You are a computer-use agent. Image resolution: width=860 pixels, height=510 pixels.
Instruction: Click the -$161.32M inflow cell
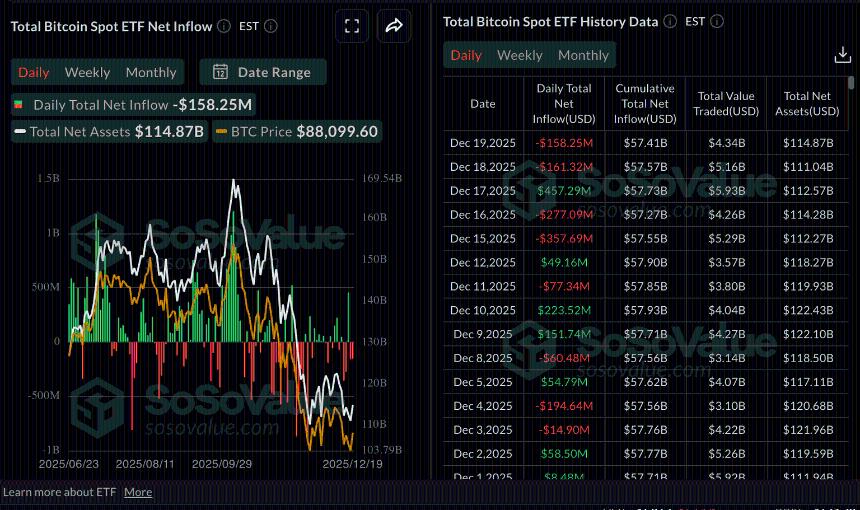(x=564, y=167)
